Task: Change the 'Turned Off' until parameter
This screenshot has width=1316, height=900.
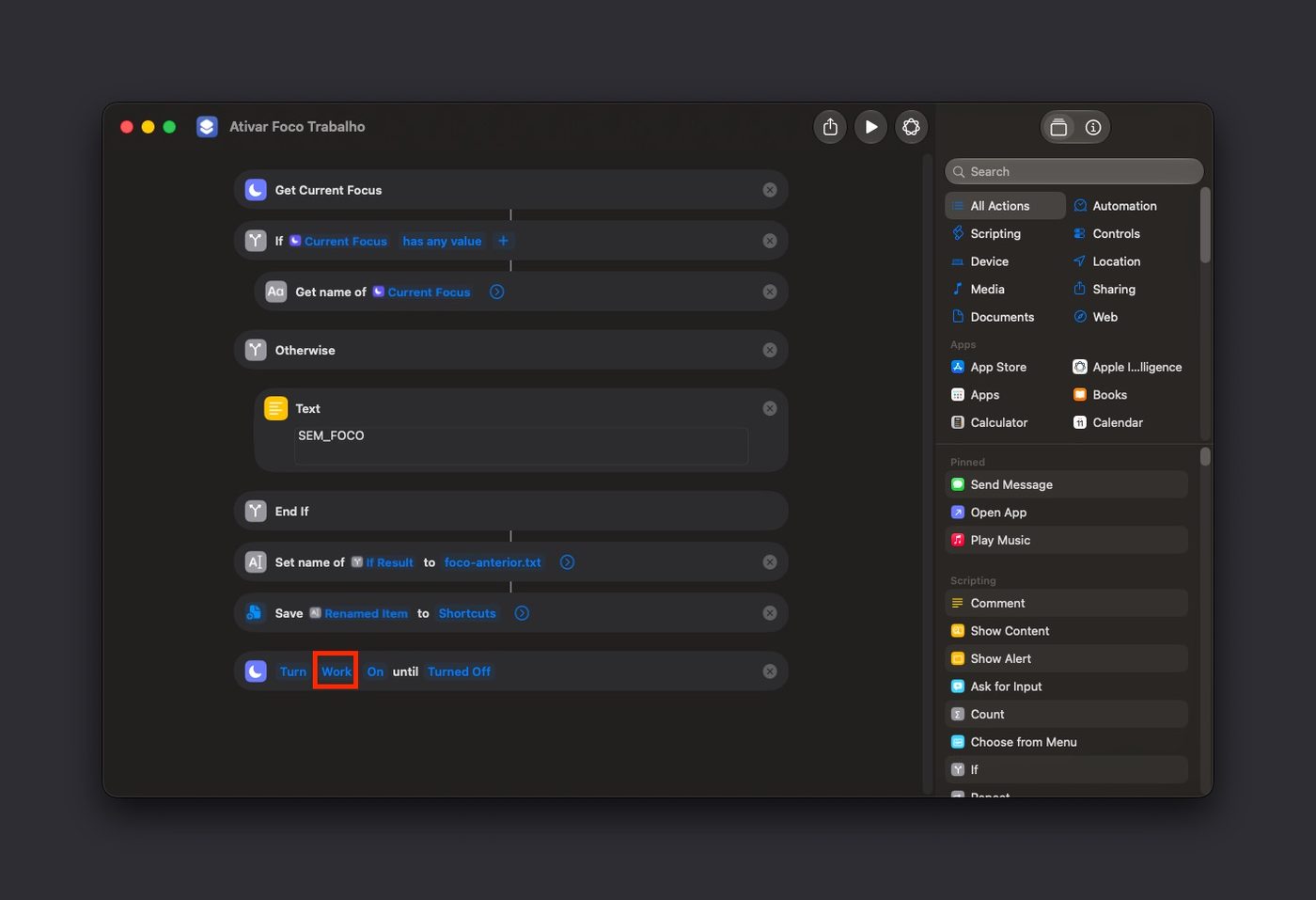Action: tap(459, 671)
